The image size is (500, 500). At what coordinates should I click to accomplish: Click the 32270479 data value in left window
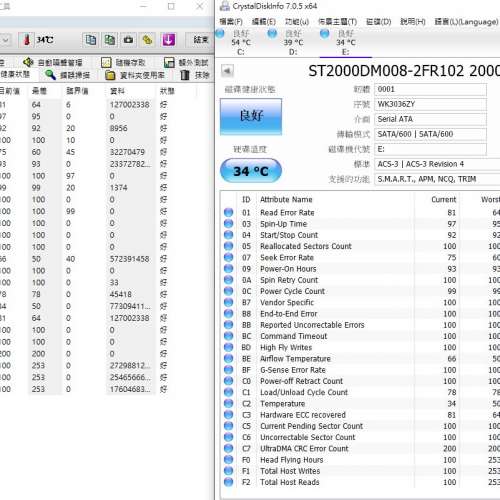pyautogui.click(x=127, y=152)
